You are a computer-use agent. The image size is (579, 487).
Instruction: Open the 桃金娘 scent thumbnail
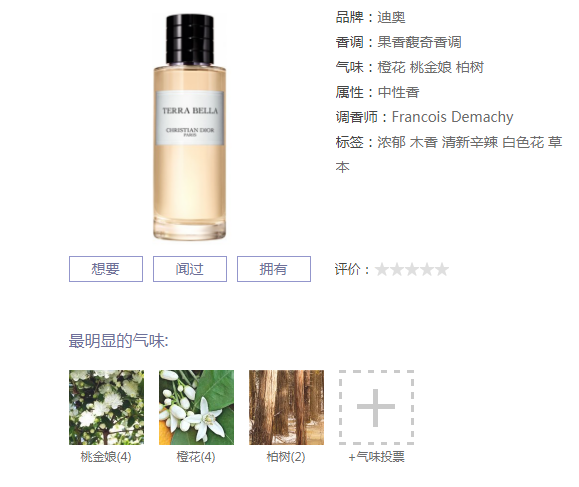tap(106, 407)
